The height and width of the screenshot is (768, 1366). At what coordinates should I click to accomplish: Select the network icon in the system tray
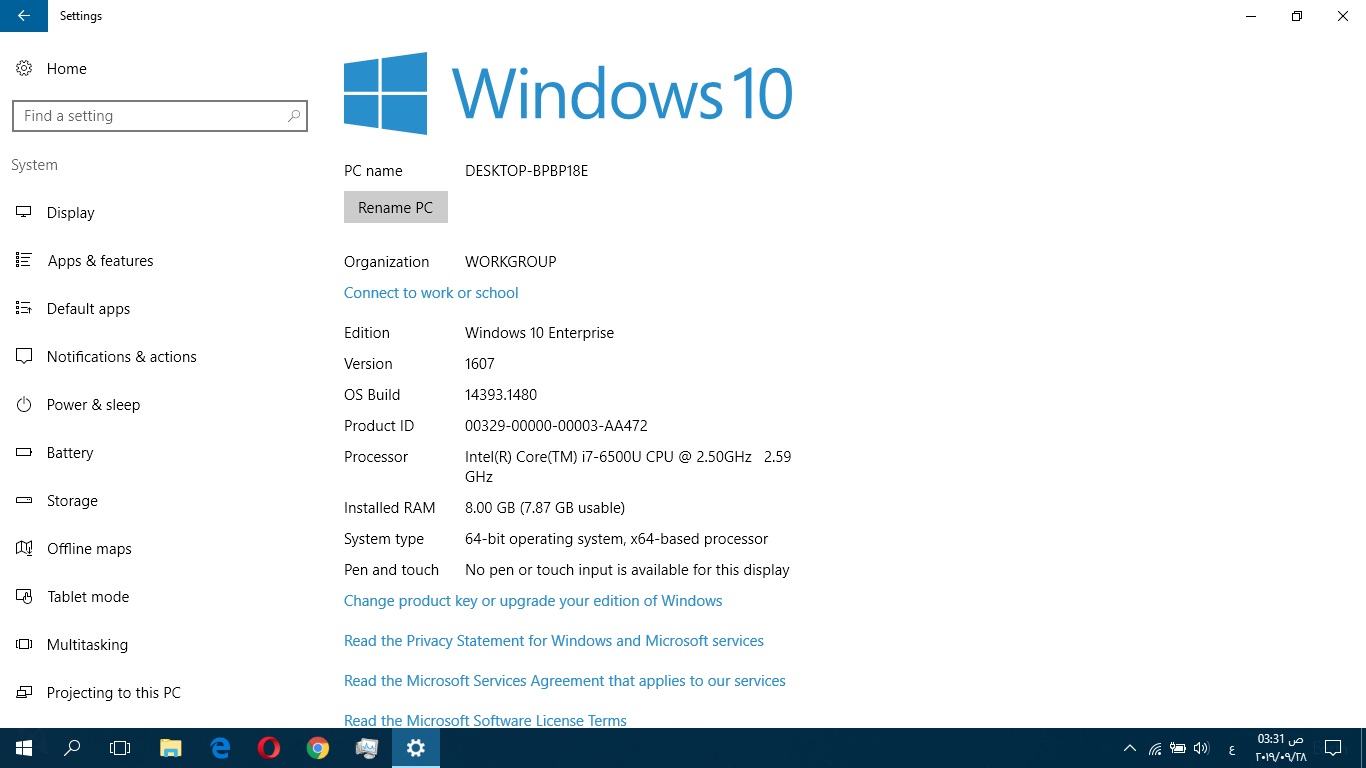(x=1156, y=747)
